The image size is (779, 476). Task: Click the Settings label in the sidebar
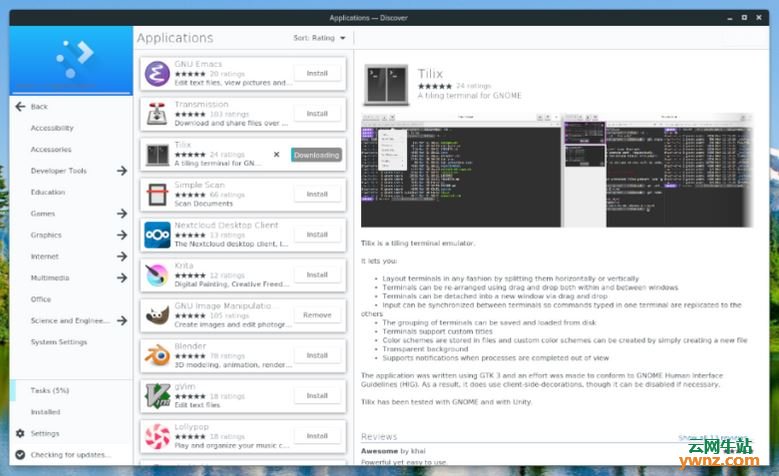[x=45, y=433]
